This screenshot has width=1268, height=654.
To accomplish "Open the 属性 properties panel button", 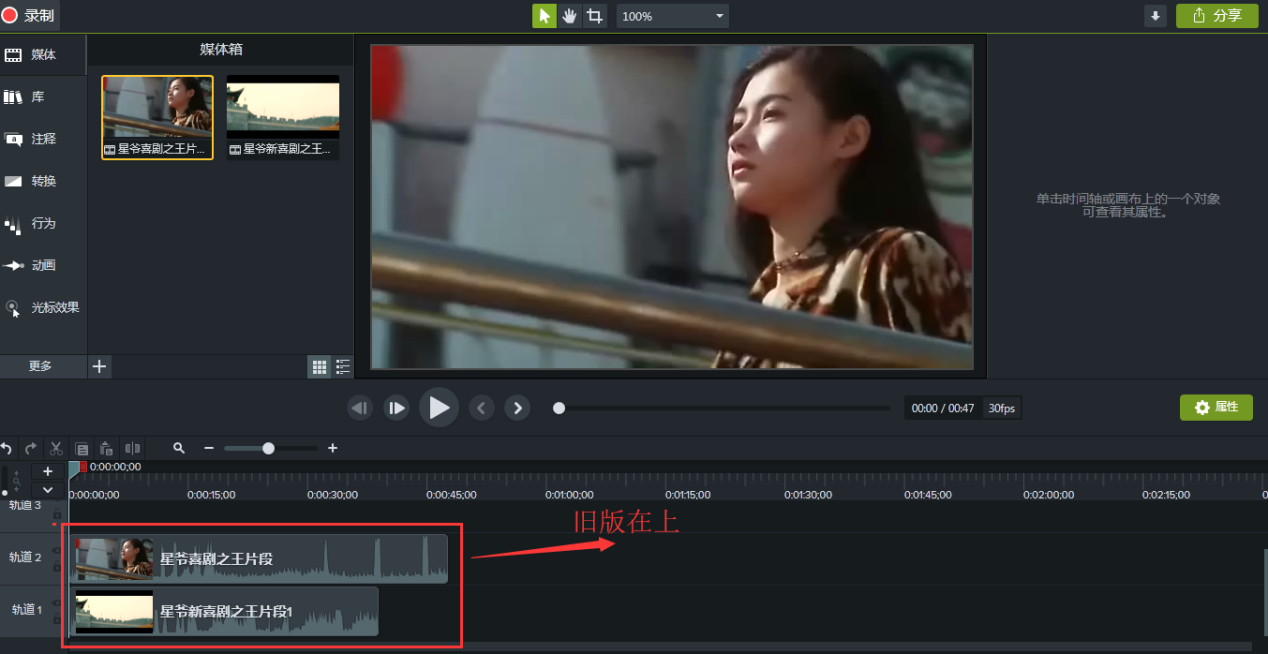I will pyautogui.click(x=1216, y=407).
